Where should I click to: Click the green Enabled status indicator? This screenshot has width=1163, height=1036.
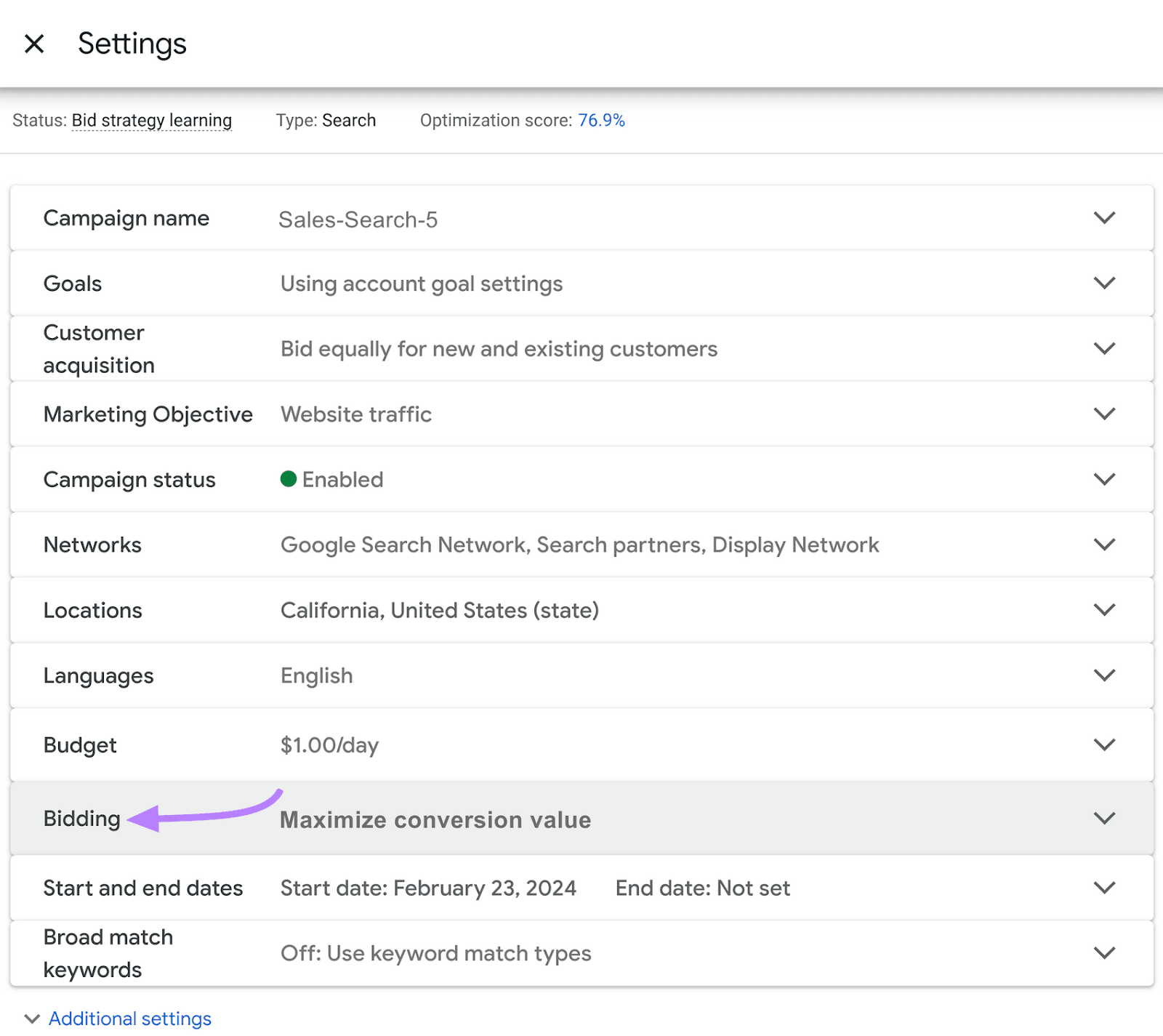click(x=289, y=479)
